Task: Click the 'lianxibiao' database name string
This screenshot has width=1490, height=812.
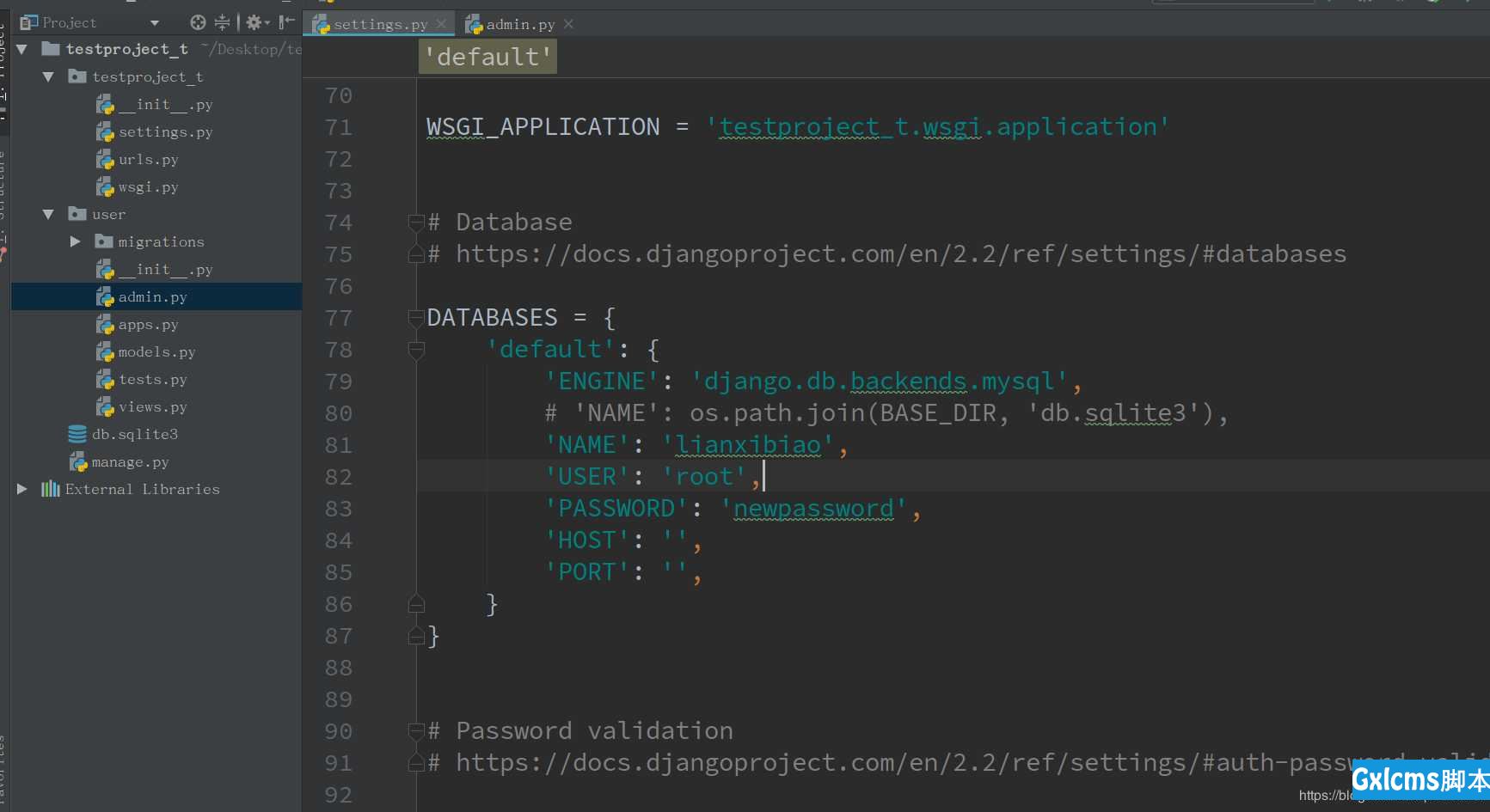Action: tap(748, 445)
